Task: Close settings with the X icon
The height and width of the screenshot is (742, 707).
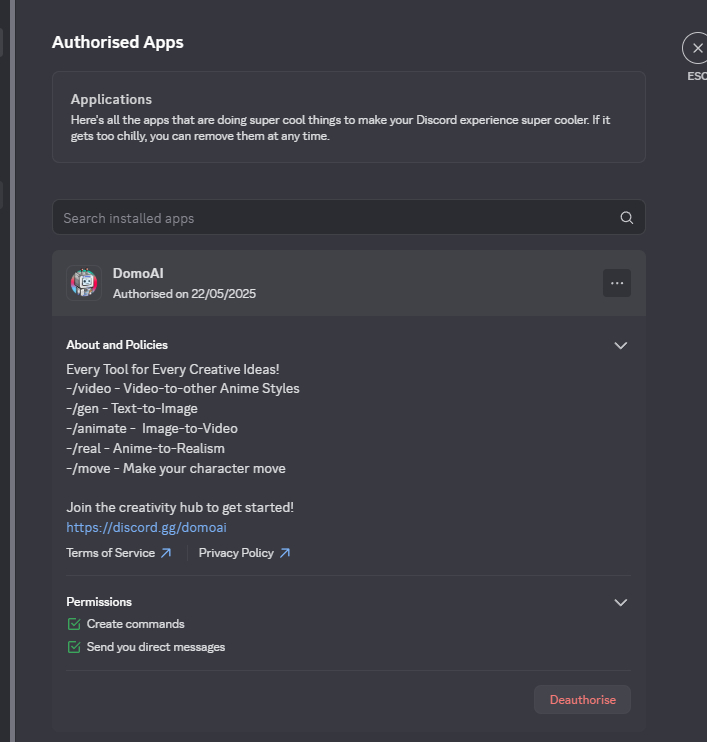Action: click(x=697, y=48)
